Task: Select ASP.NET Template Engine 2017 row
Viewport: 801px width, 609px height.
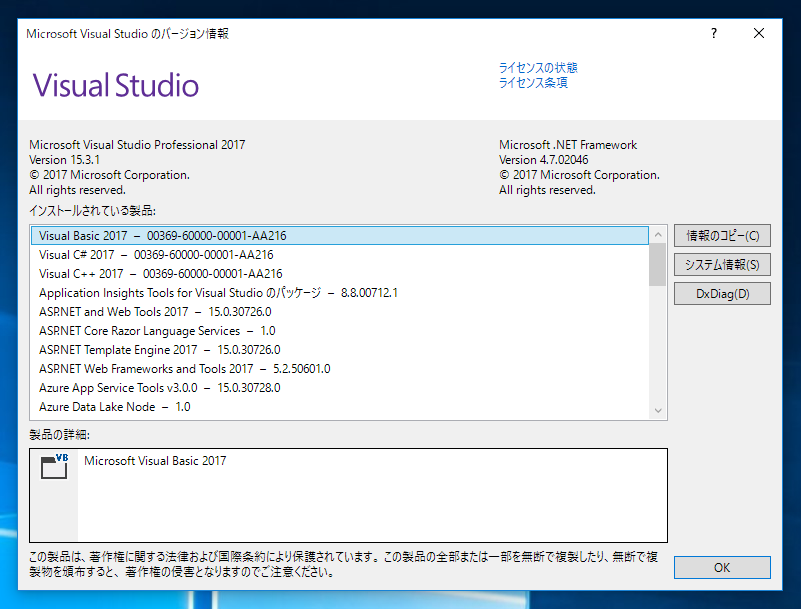Action: (x=340, y=349)
